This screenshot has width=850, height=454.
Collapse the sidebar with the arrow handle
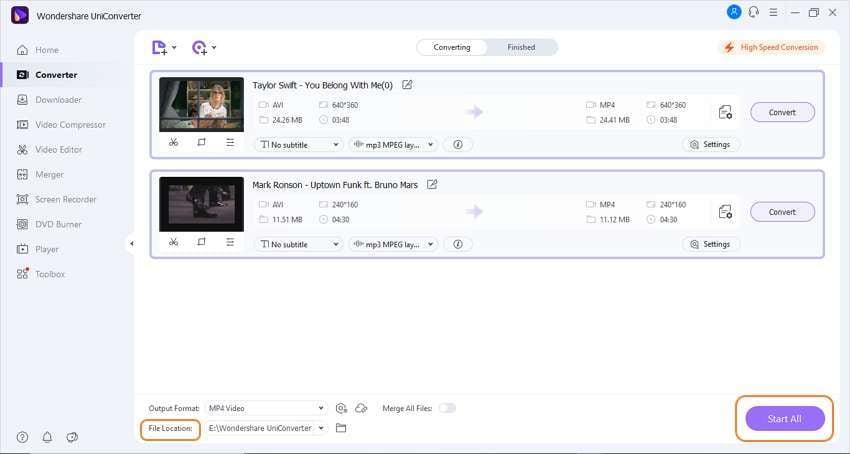(x=131, y=244)
